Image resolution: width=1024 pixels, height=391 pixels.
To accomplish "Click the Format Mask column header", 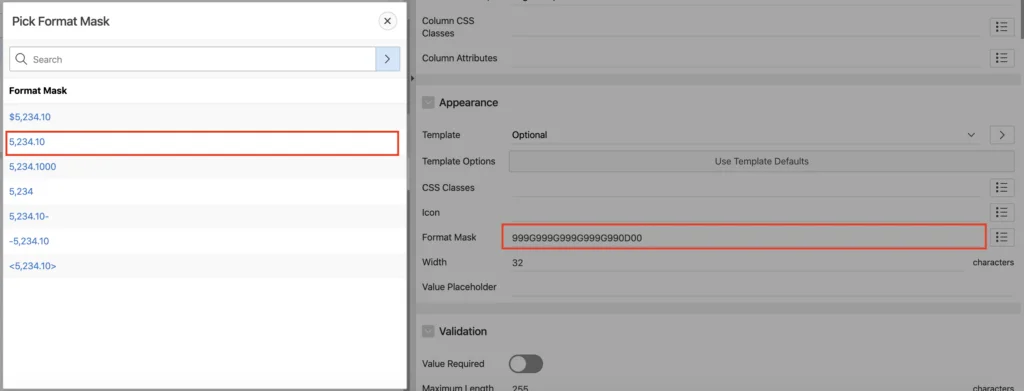I will coord(38,91).
